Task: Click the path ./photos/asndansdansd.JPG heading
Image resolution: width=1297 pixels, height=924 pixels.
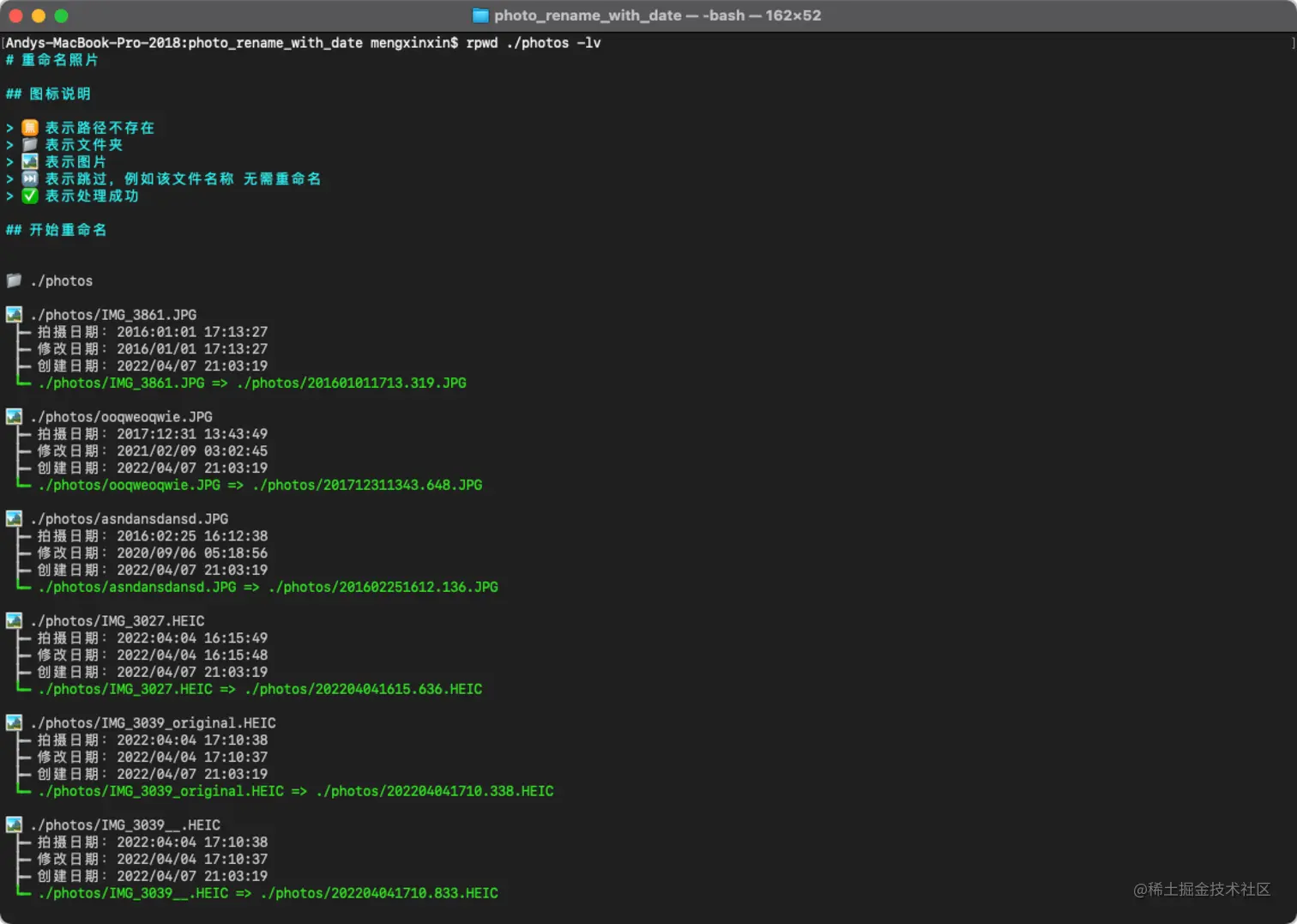Action: click(129, 519)
